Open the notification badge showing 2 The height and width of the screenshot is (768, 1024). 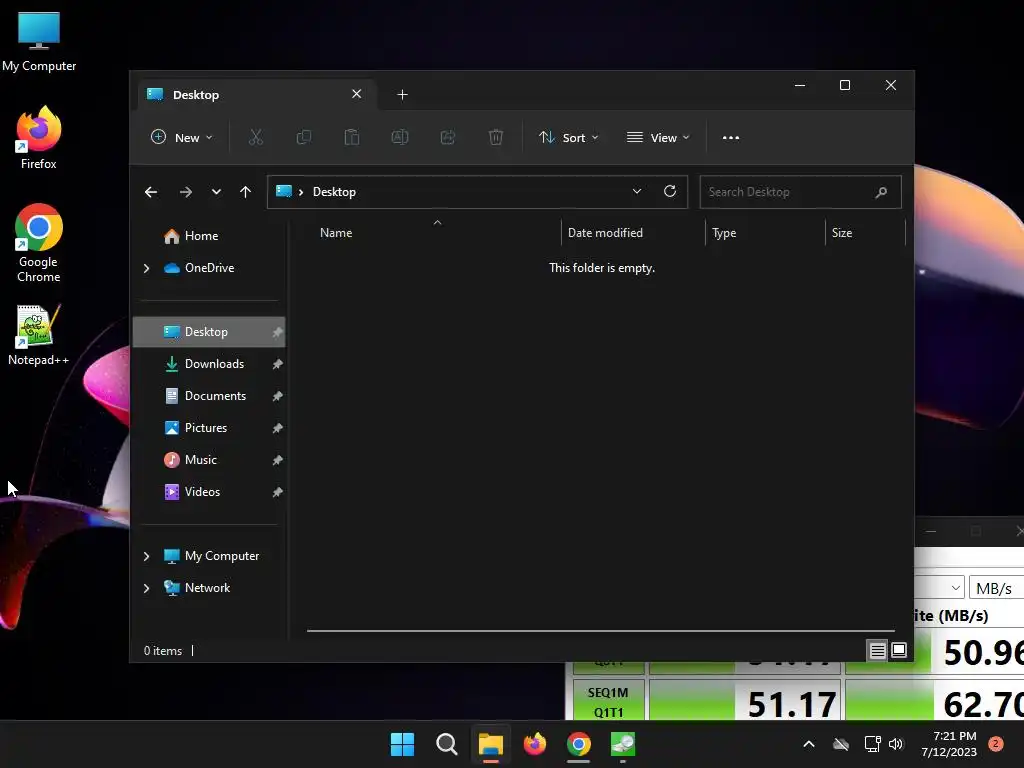pos(995,744)
